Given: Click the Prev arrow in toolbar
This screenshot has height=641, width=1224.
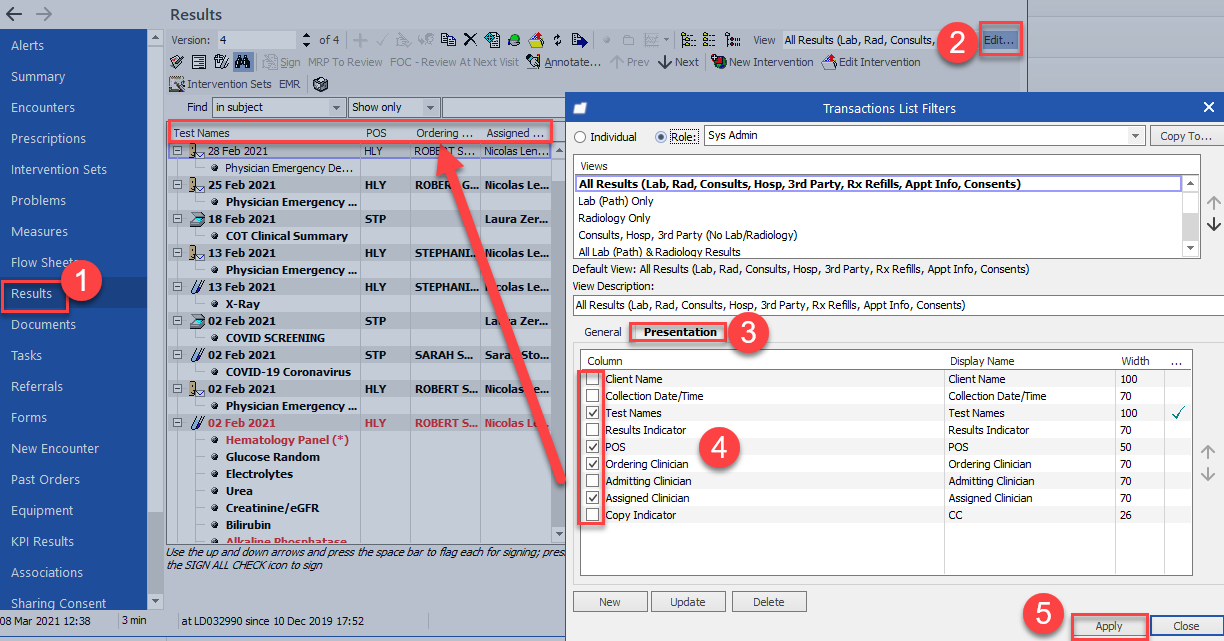Looking at the screenshot, I should coord(630,62).
